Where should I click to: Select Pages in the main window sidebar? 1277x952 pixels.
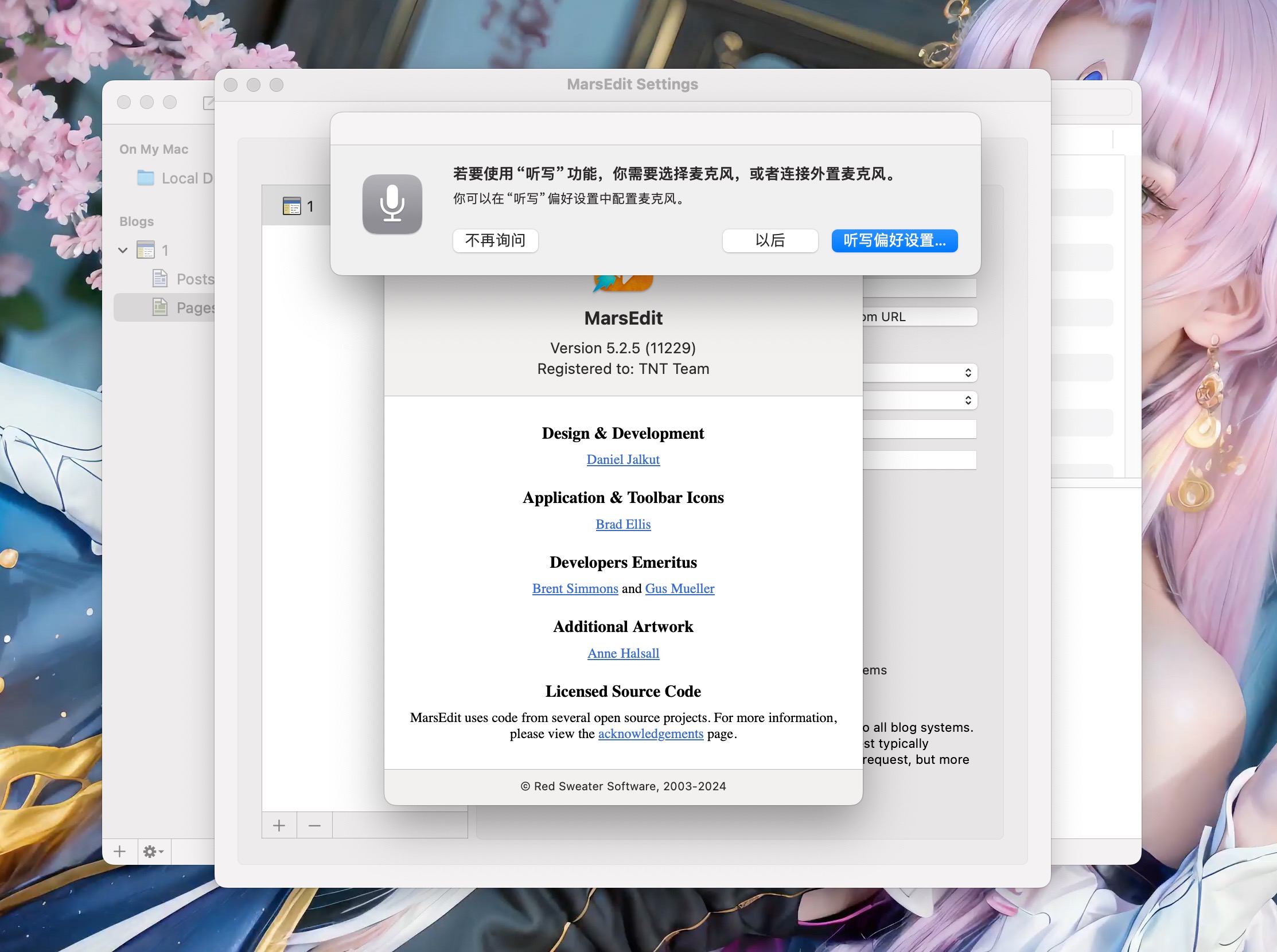tap(164, 307)
